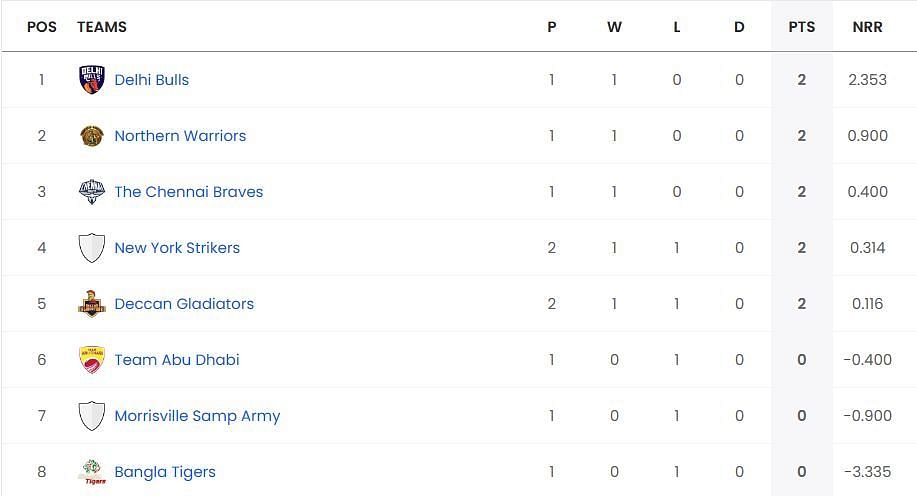Click the Morrisville Samp Army shield icon
This screenshot has height=496, width=917.
coord(92,416)
